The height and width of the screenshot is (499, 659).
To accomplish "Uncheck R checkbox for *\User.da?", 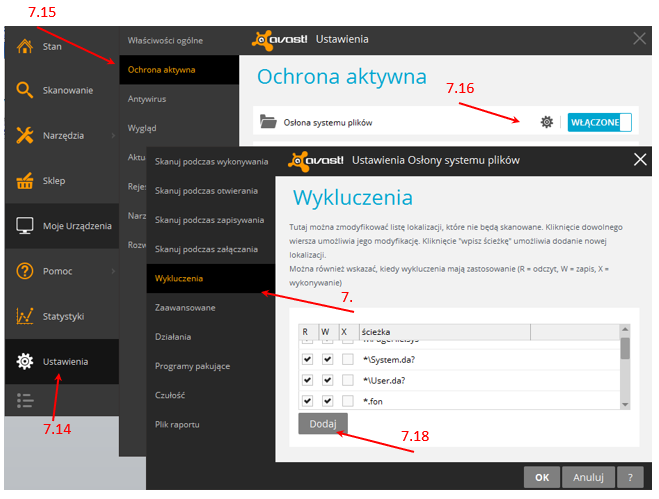I will coord(307,380).
